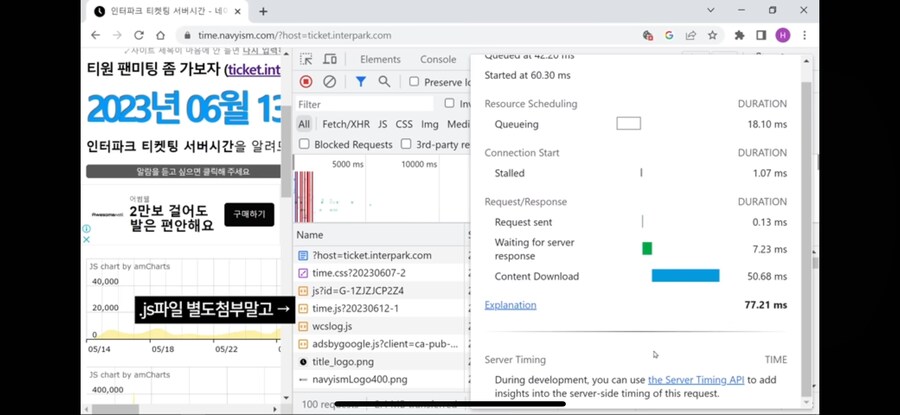The height and width of the screenshot is (415, 900).
Task: Enable Preserve log checkbox
Action: pyautogui.click(x=414, y=82)
